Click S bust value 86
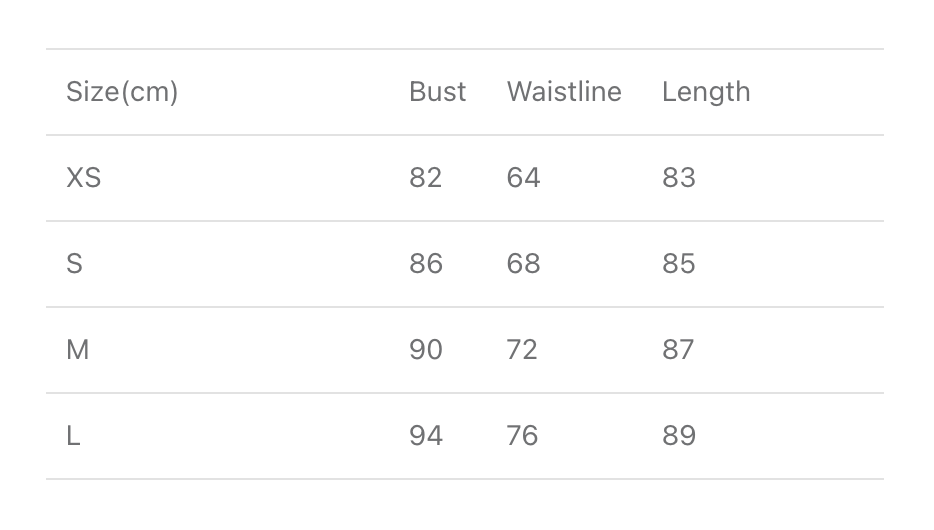The width and height of the screenshot is (934, 530). [425, 264]
